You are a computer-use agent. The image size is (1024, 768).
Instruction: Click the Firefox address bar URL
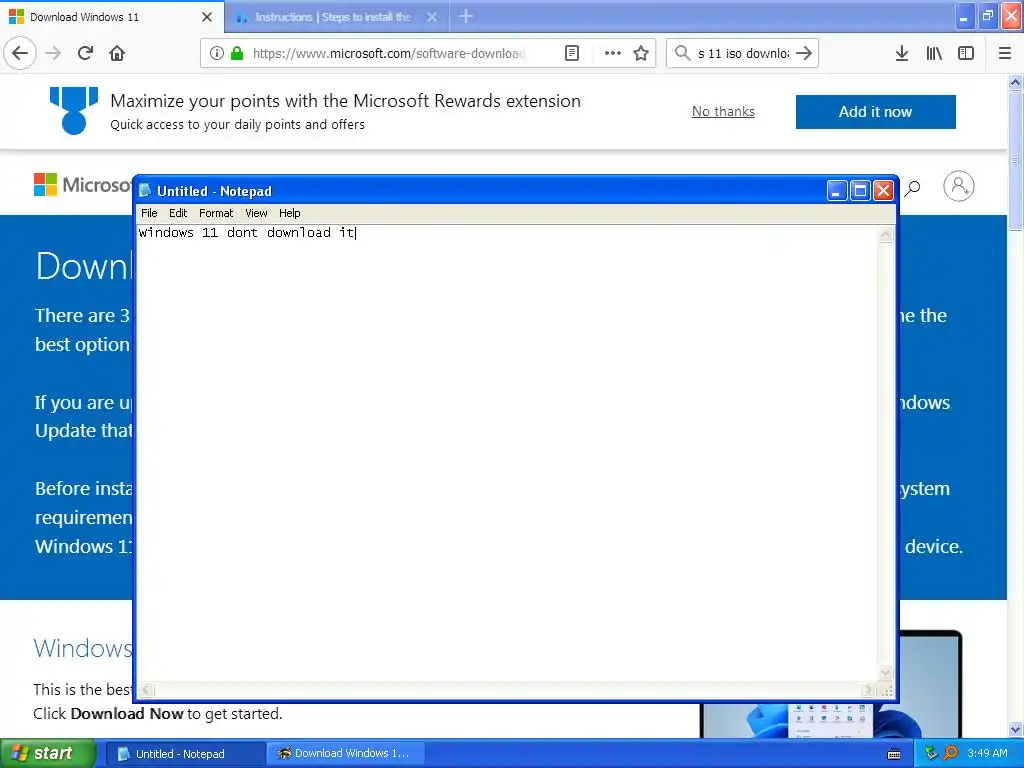pos(389,53)
